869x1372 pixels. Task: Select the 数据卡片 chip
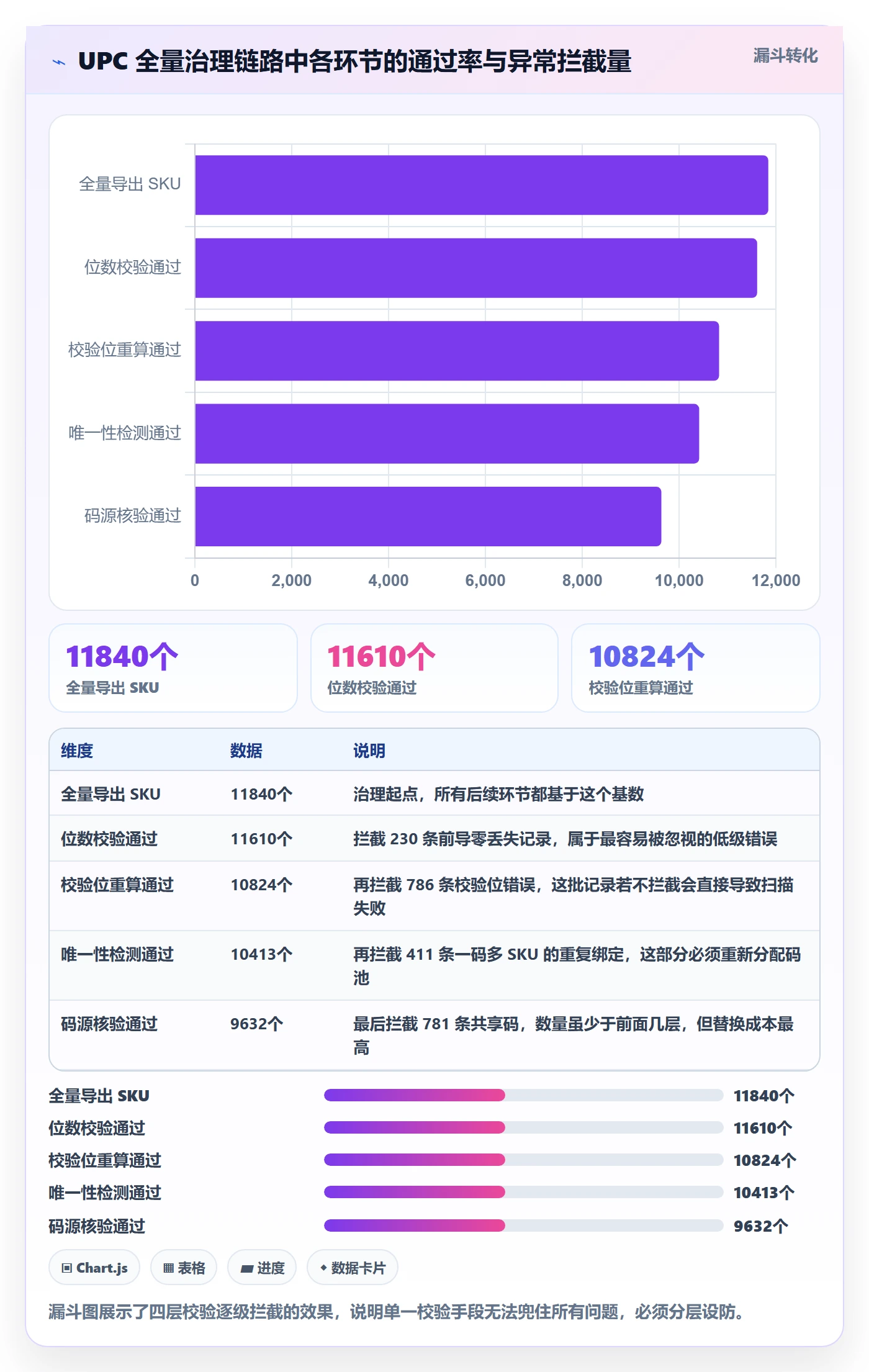(x=353, y=1268)
